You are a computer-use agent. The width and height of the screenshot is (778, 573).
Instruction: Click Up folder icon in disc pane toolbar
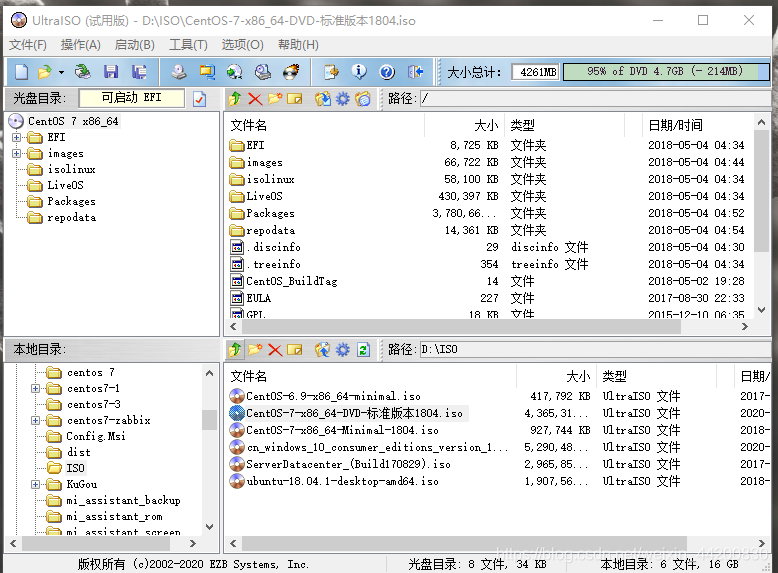(x=235, y=99)
